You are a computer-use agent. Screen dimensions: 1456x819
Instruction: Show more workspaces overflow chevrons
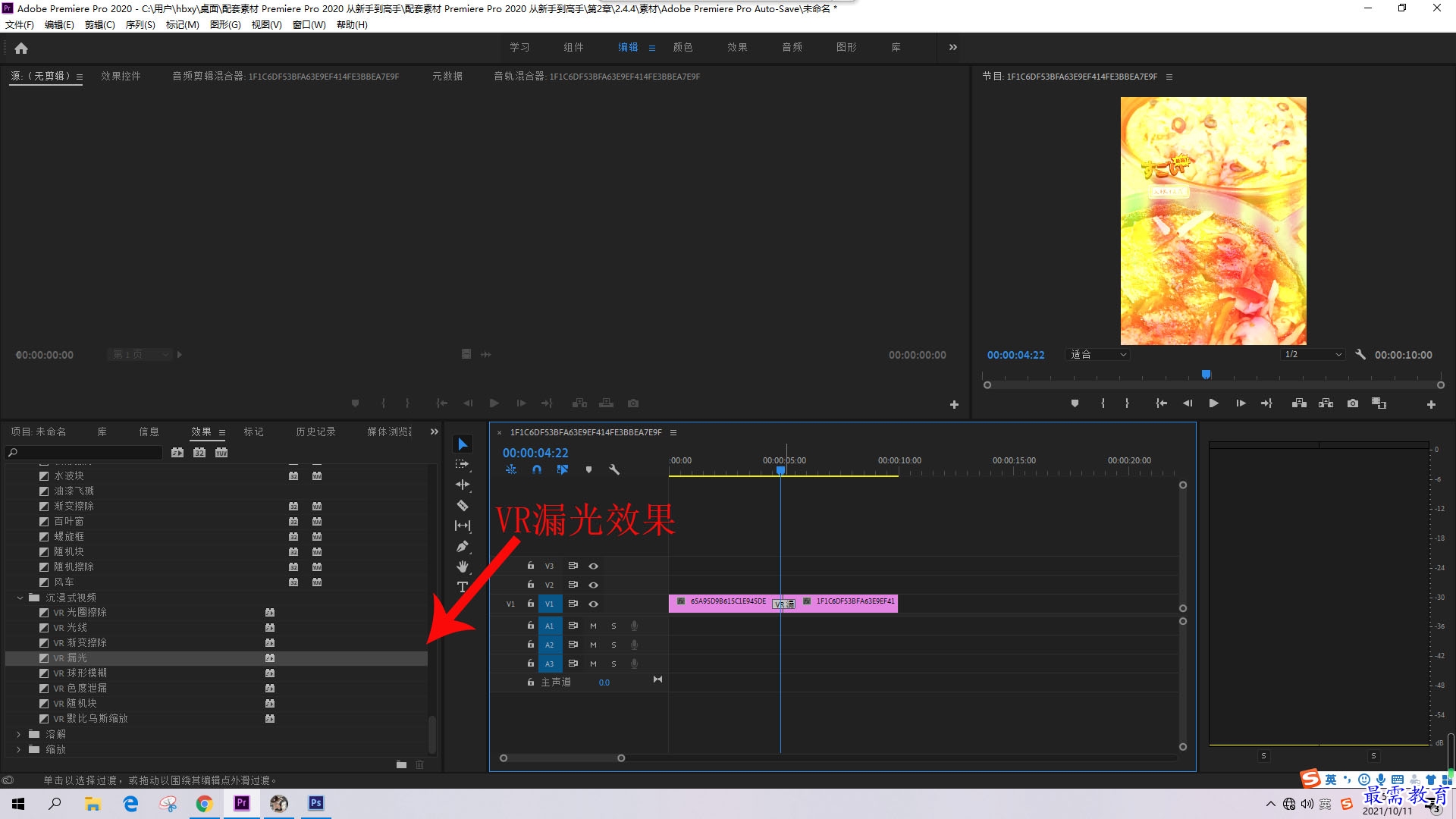tap(953, 47)
